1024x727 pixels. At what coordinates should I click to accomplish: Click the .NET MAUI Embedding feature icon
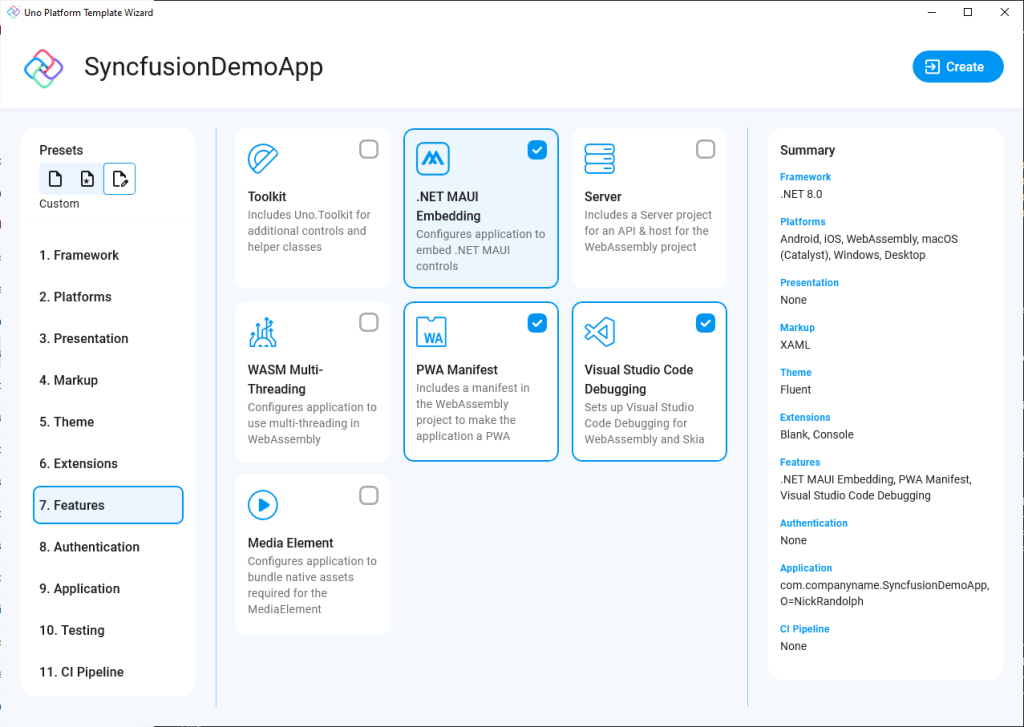tap(431, 158)
